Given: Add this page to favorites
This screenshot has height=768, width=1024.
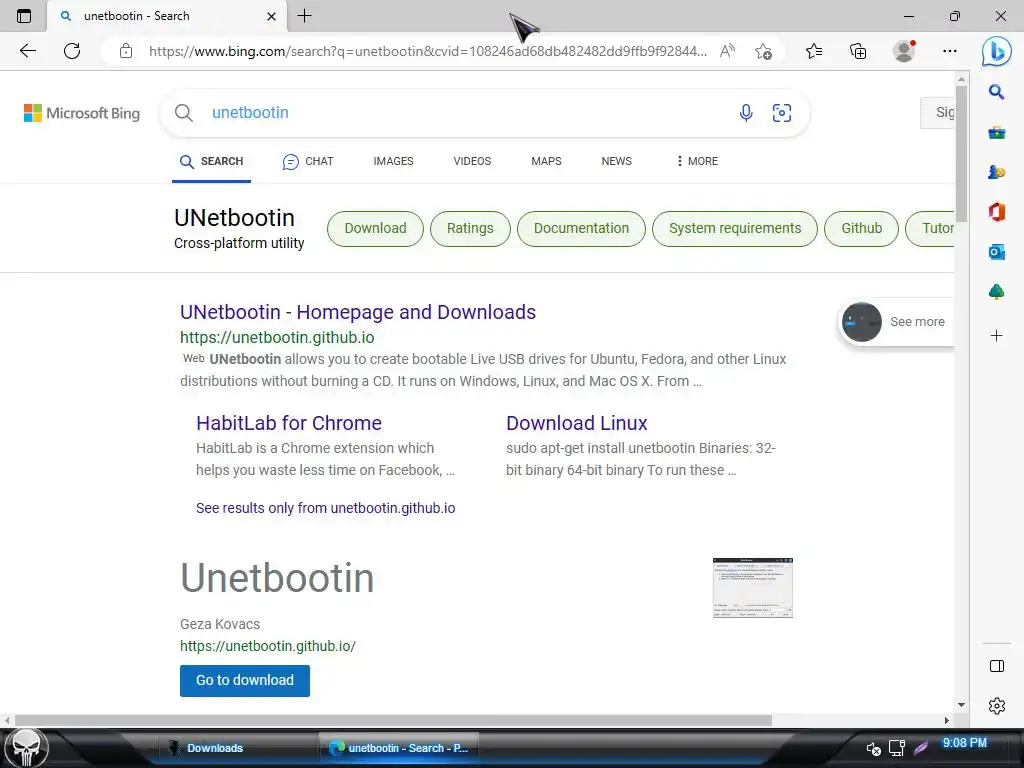Looking at the screenshot, I should coord(763,51).
